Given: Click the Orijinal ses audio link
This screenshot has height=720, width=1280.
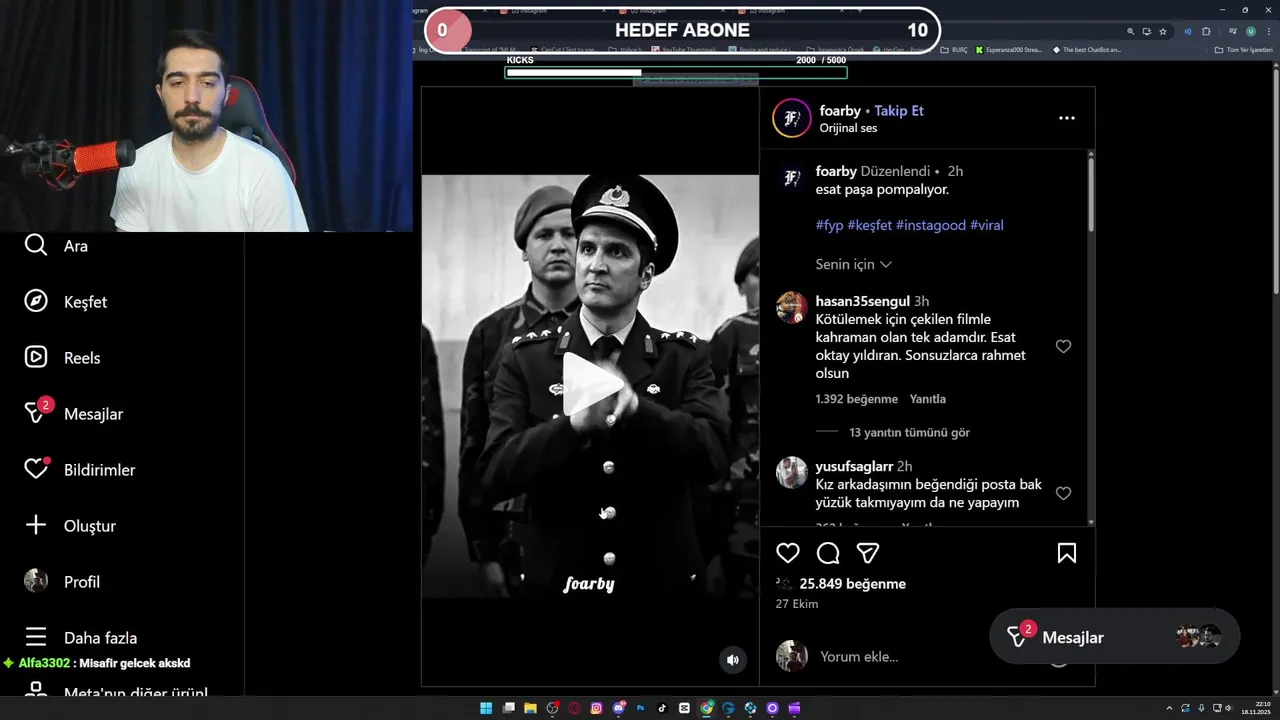Looking at the screenshot, I should tap(848, 128).
